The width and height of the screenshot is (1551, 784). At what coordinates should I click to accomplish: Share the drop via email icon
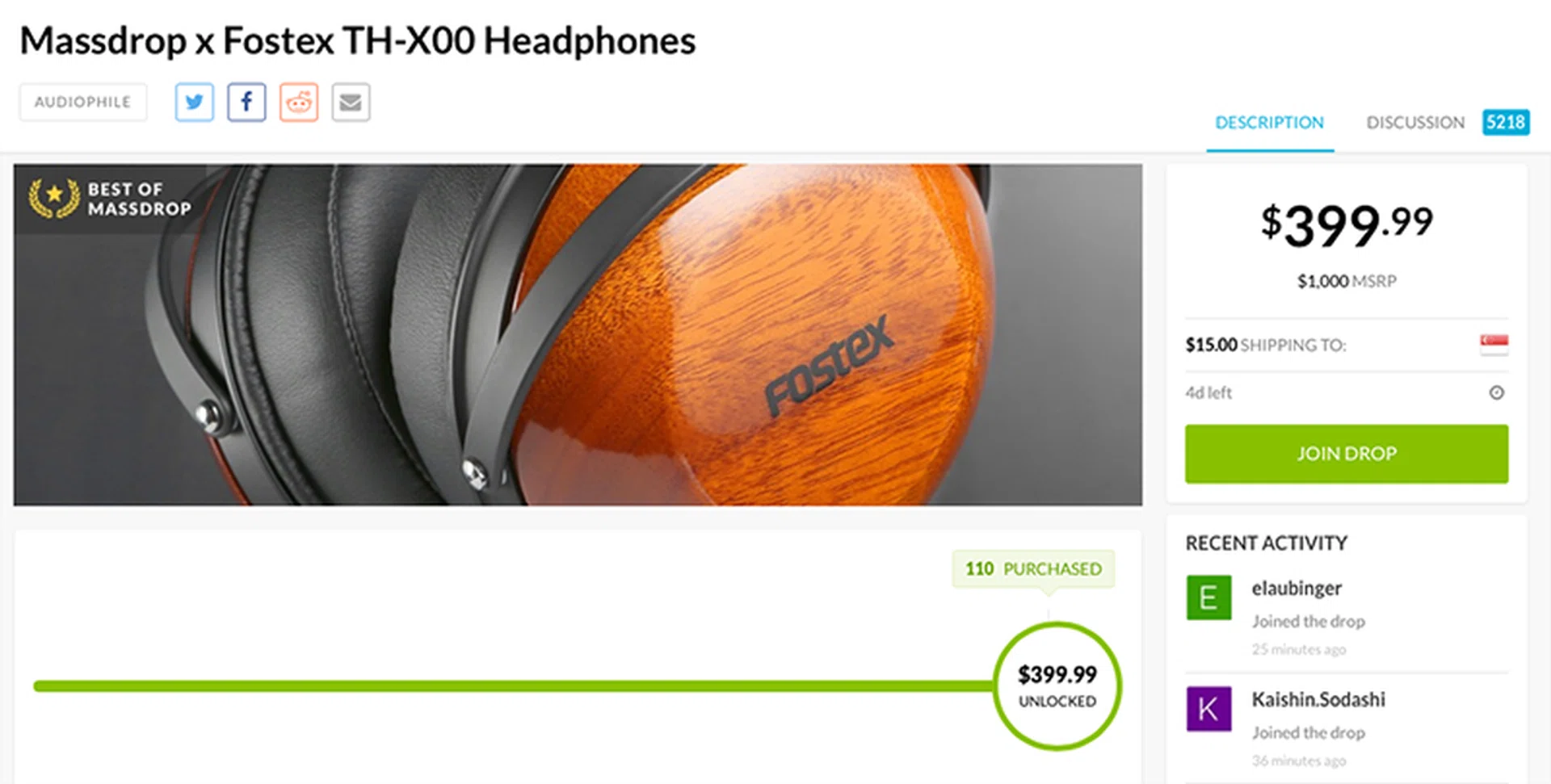351,102
